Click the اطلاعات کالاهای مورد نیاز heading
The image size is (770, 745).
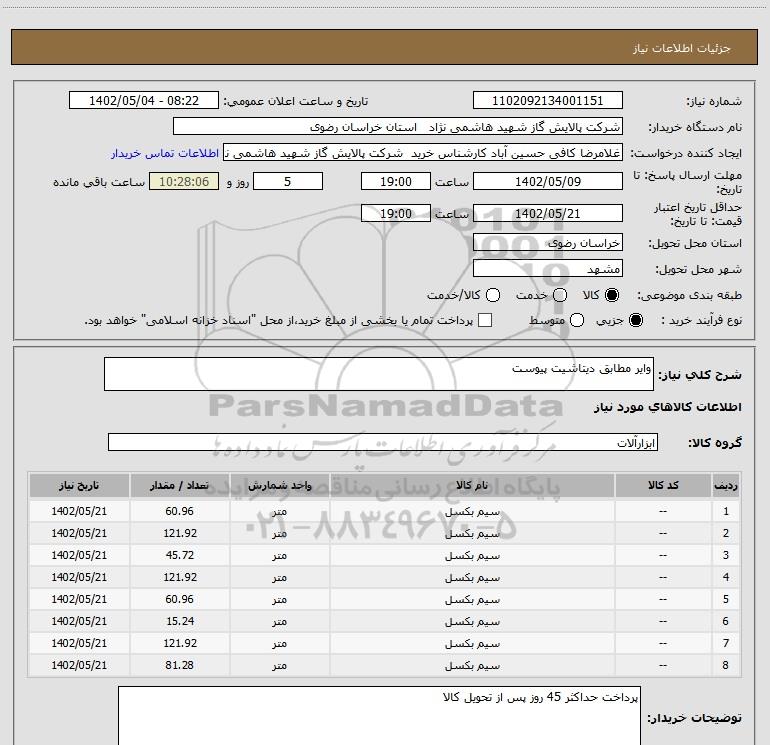pyautogui.click(x=668, y=407)
